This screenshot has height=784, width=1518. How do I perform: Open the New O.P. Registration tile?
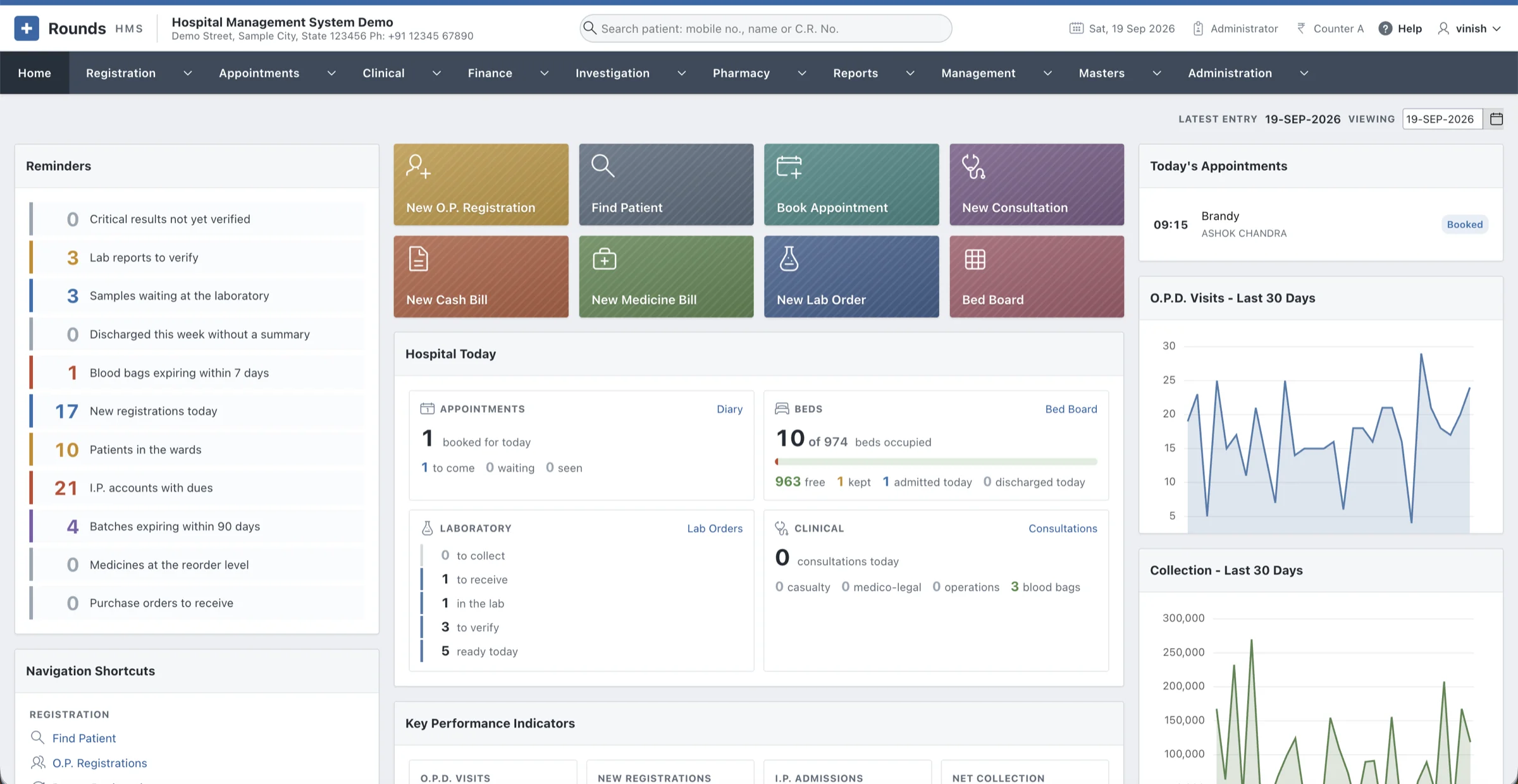pos(481,185)
